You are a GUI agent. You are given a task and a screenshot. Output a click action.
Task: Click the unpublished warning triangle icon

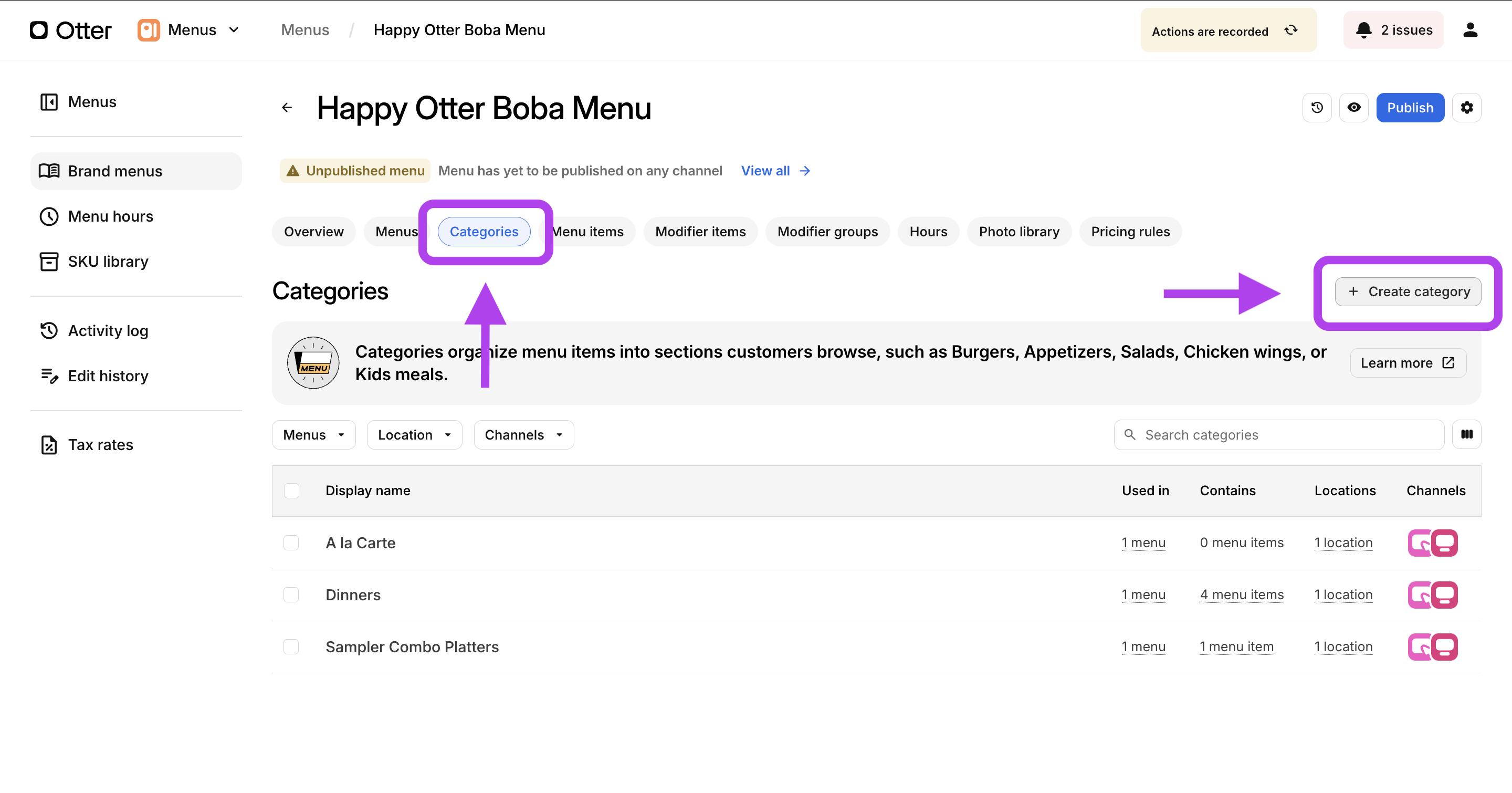(x=292, y=171)
